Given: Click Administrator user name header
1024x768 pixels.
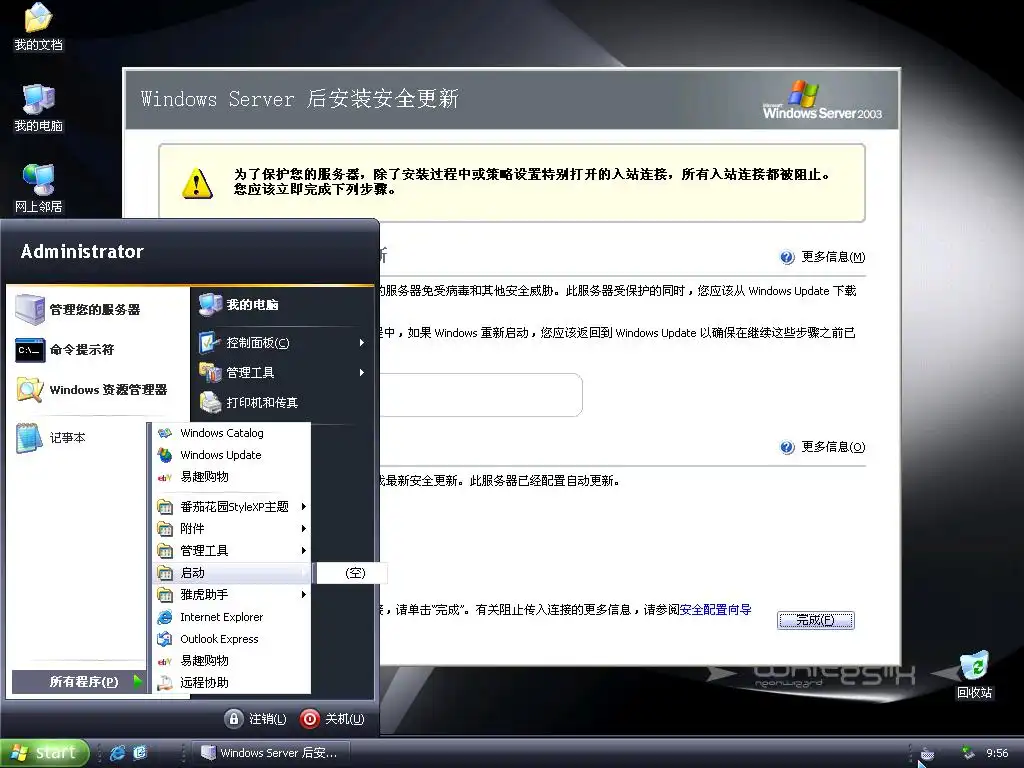Looking at the screenshot, I should pos(82,251).
